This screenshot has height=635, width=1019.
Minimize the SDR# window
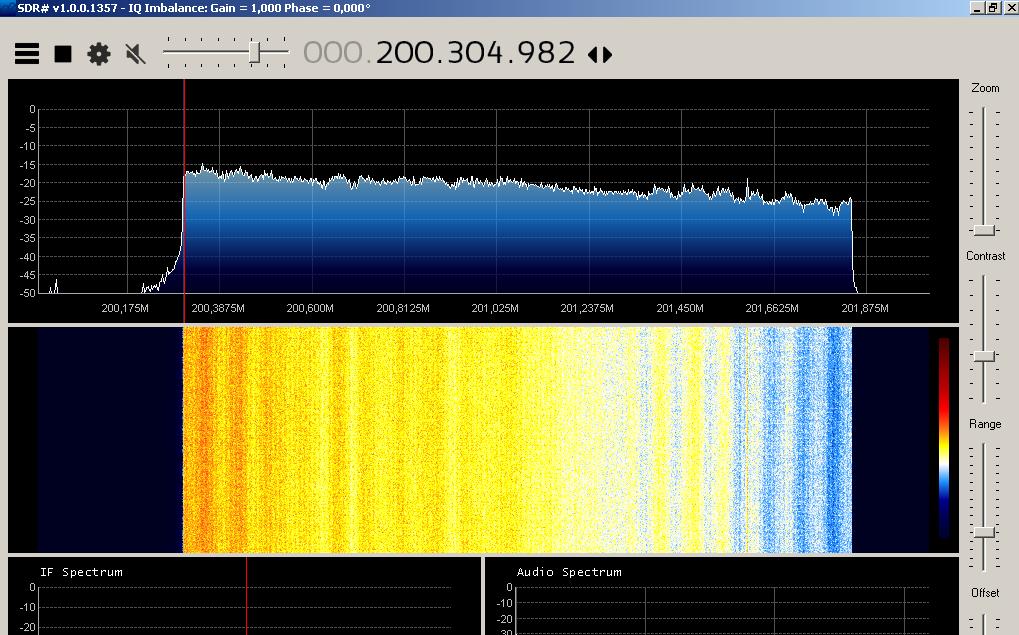click(x=977, y=8)
